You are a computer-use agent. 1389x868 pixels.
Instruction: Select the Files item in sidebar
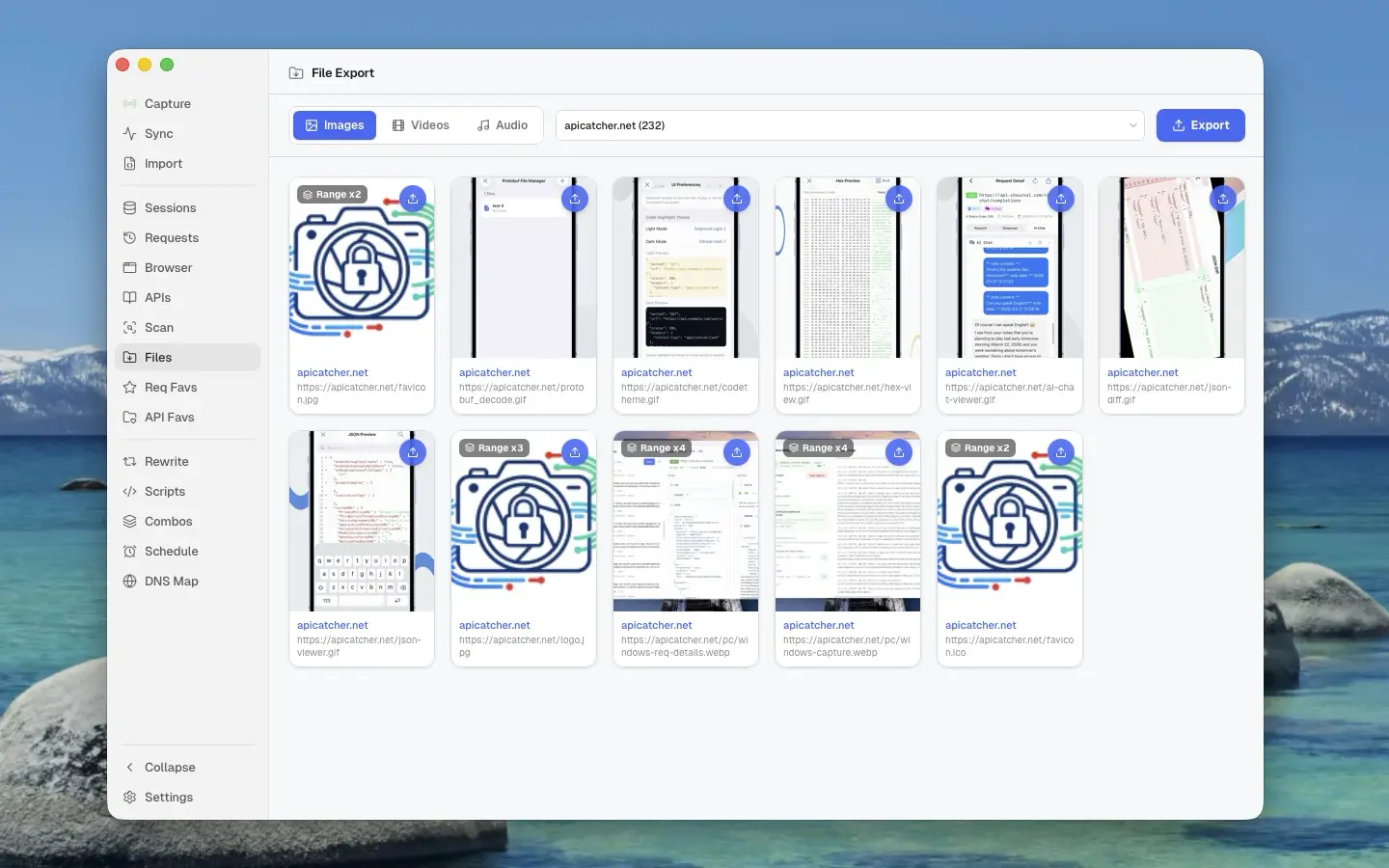187,358
